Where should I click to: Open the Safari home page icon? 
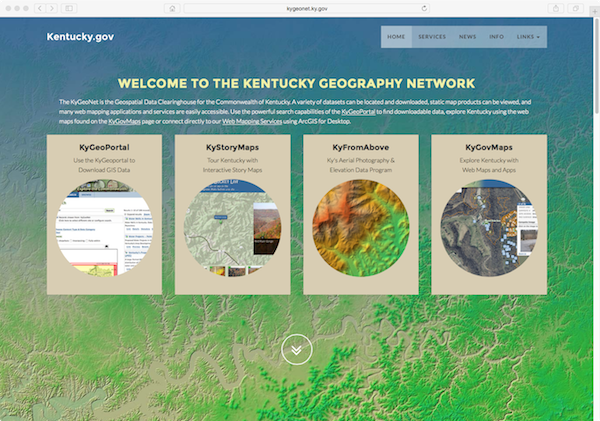tap(172, 8)
